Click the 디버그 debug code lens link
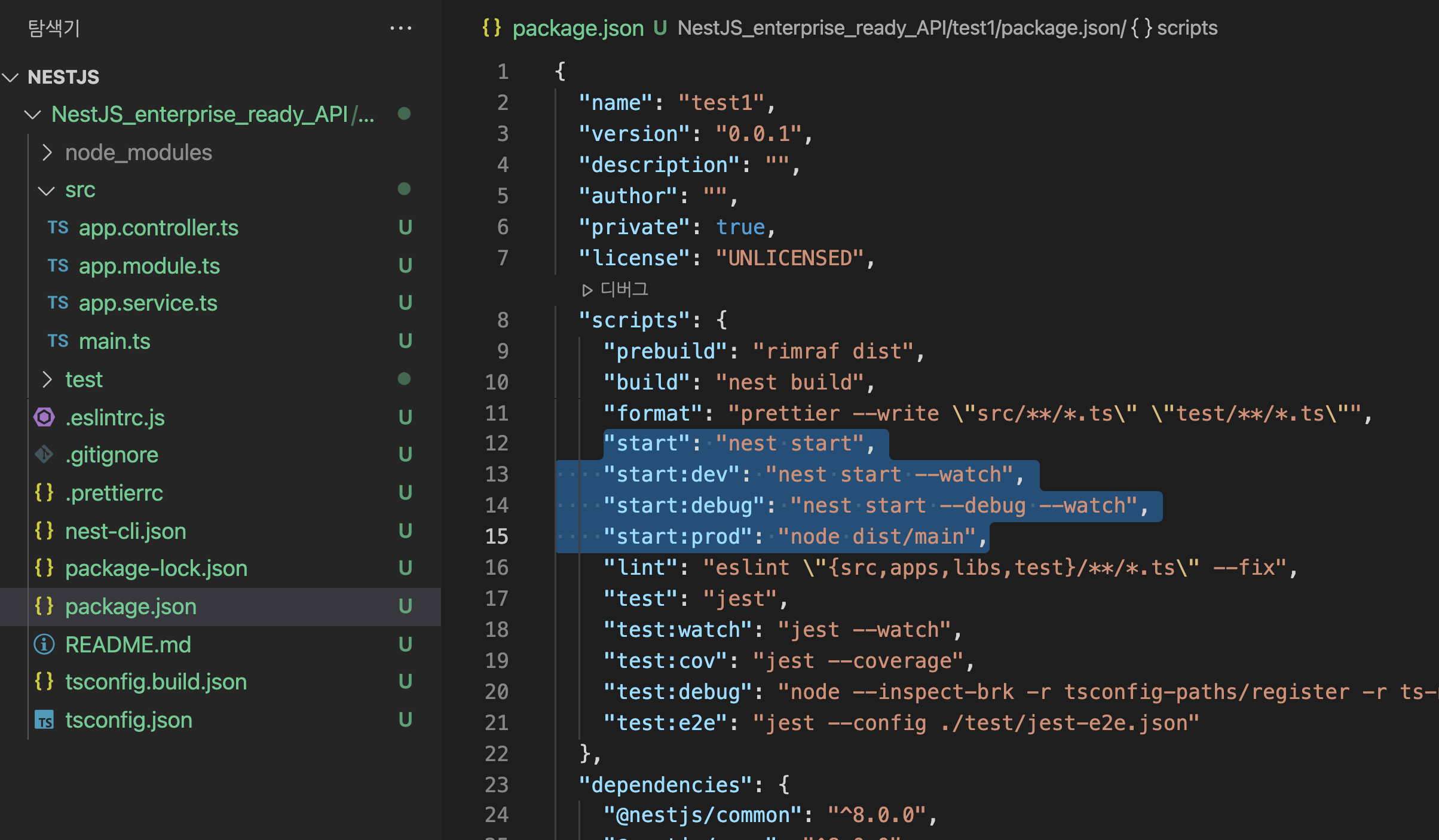This screenshot has height=840, width=1439. pyautogui.click(x=624, y=290)
